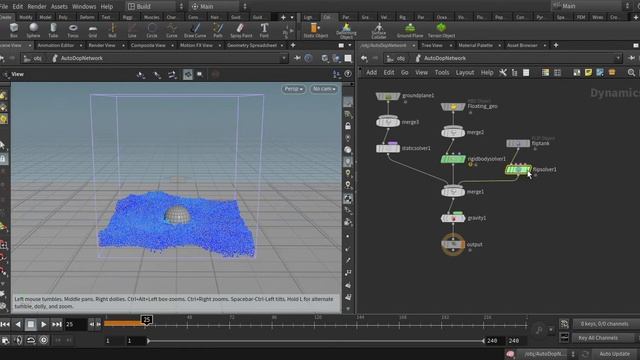The width and height of the screenshot is (640, 360).
Task: Select the Path shelf tool
Action: coord(218,30)
